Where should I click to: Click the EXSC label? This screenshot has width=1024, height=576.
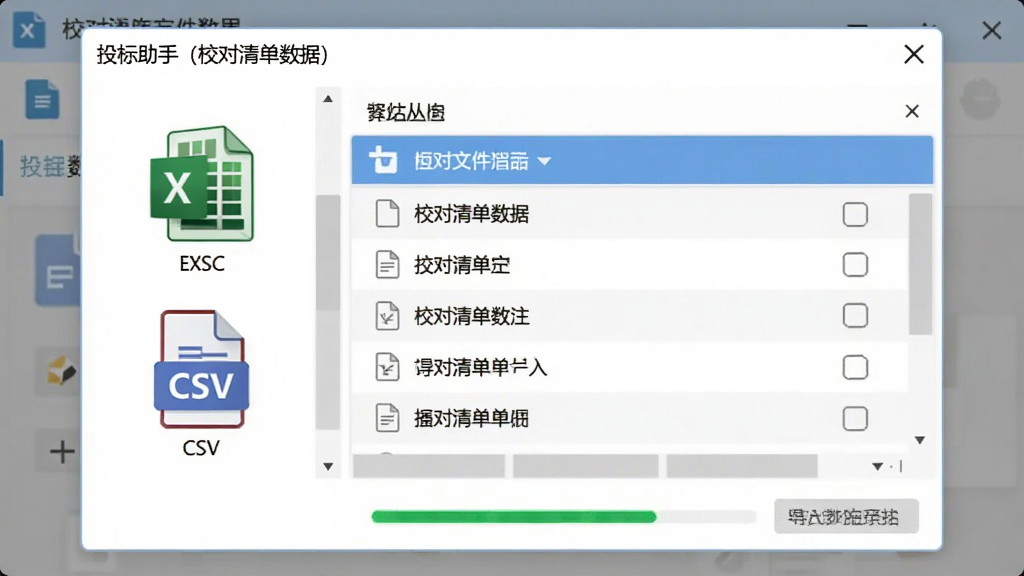202,263
